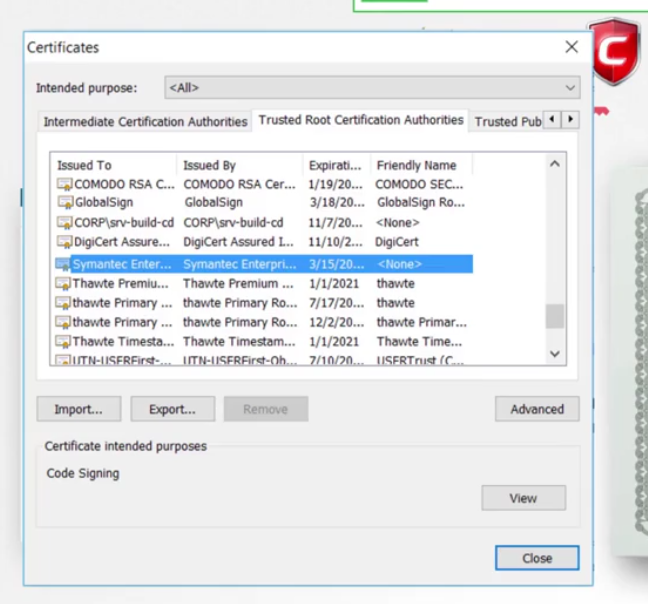648x604 pixels.
Task: Click the Symantec Enterprise certificate icon
Action: [63, 264]
